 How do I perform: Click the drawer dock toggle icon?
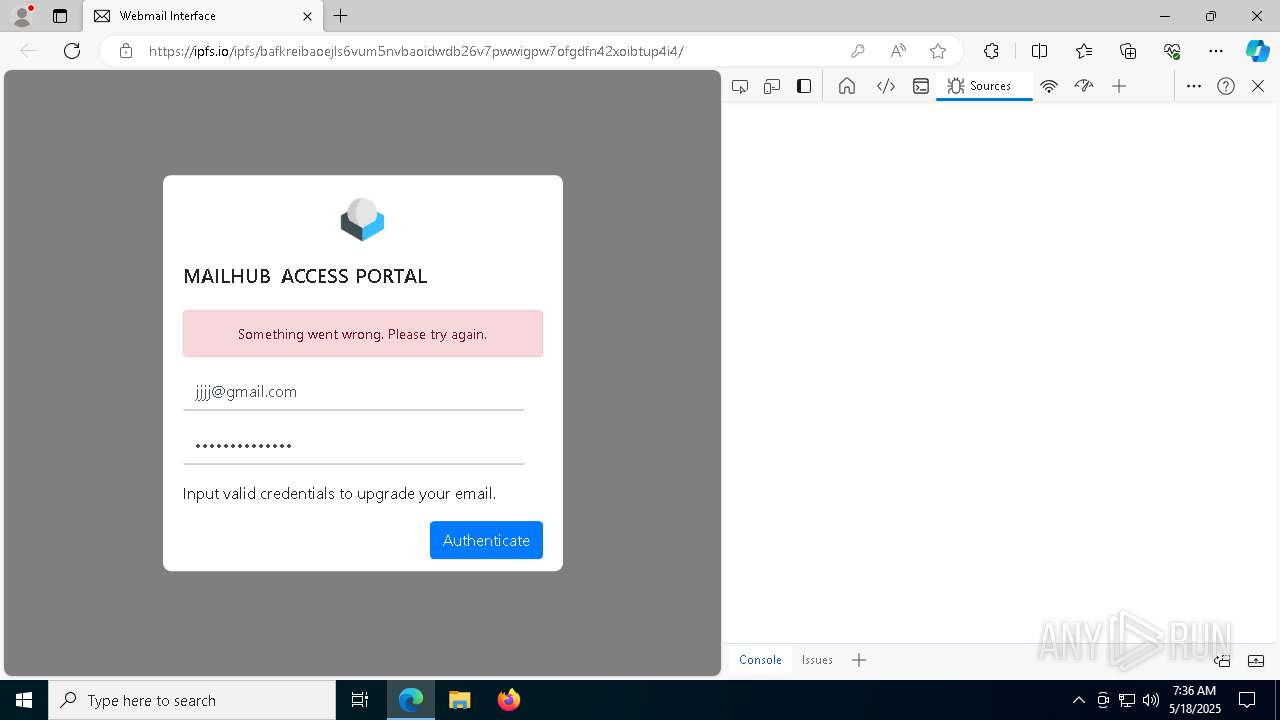pyautogui.click(x=1222, y=660)
